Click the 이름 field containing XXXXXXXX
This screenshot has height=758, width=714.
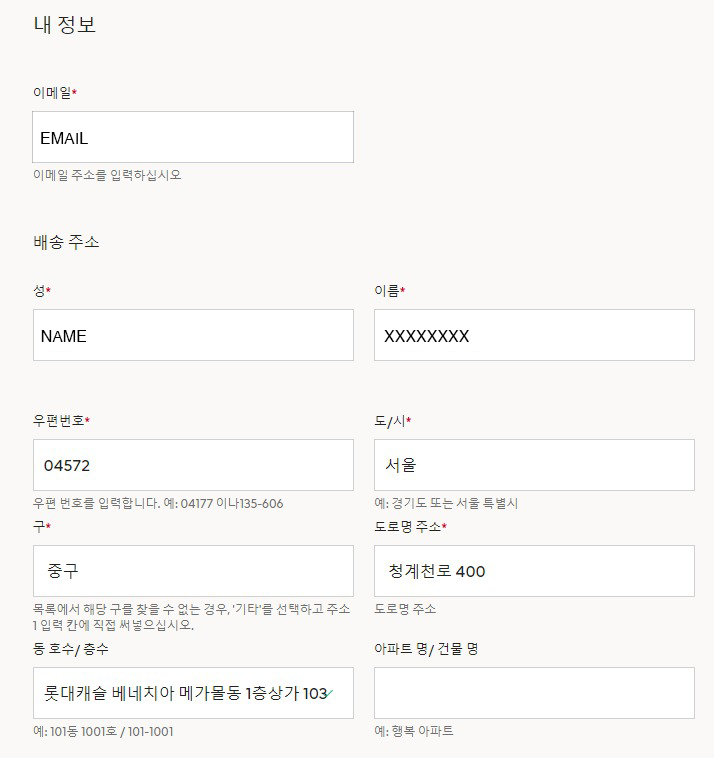pos(534,335)
